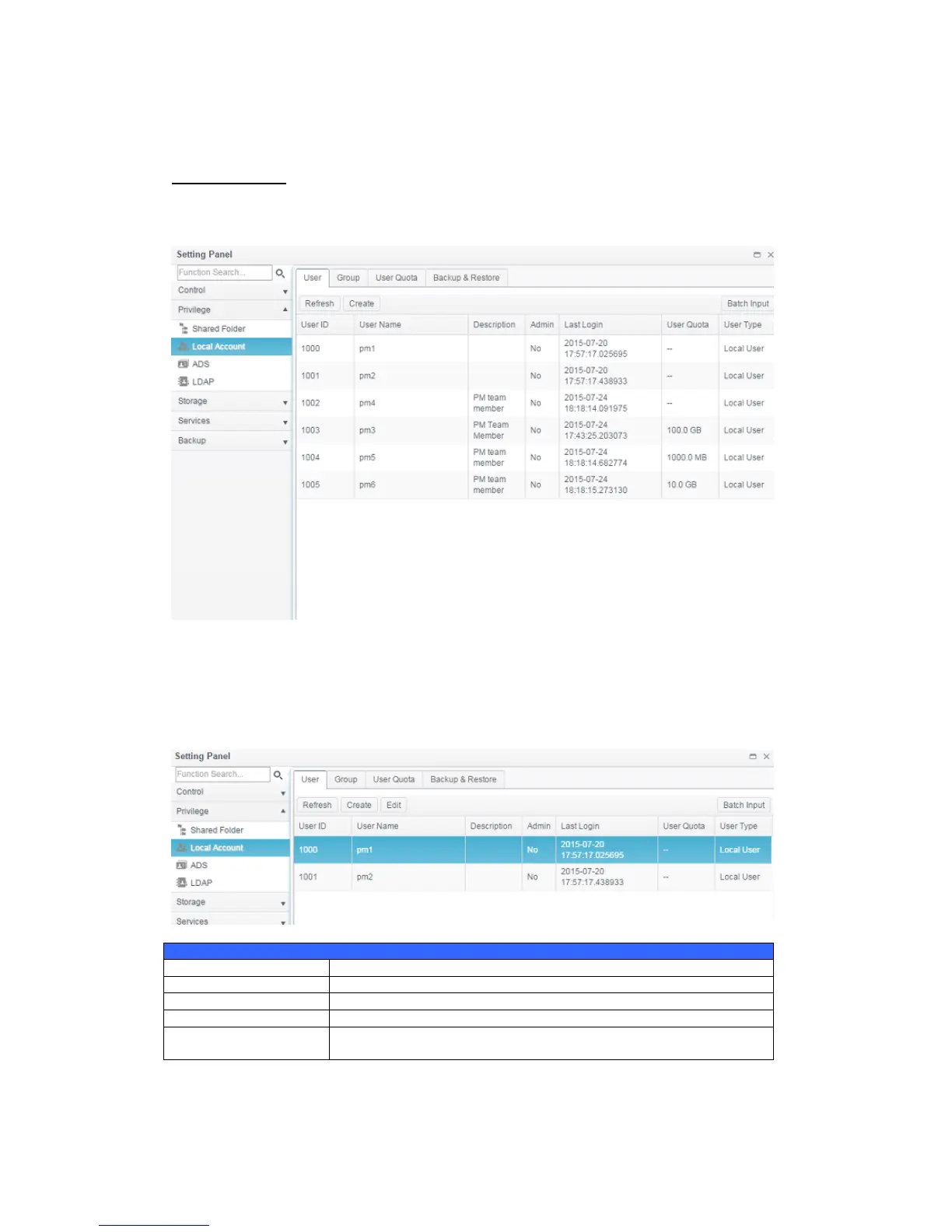
Task: Open Backup & Restore tab in six-user panel
Action: (x=467, y=278)
